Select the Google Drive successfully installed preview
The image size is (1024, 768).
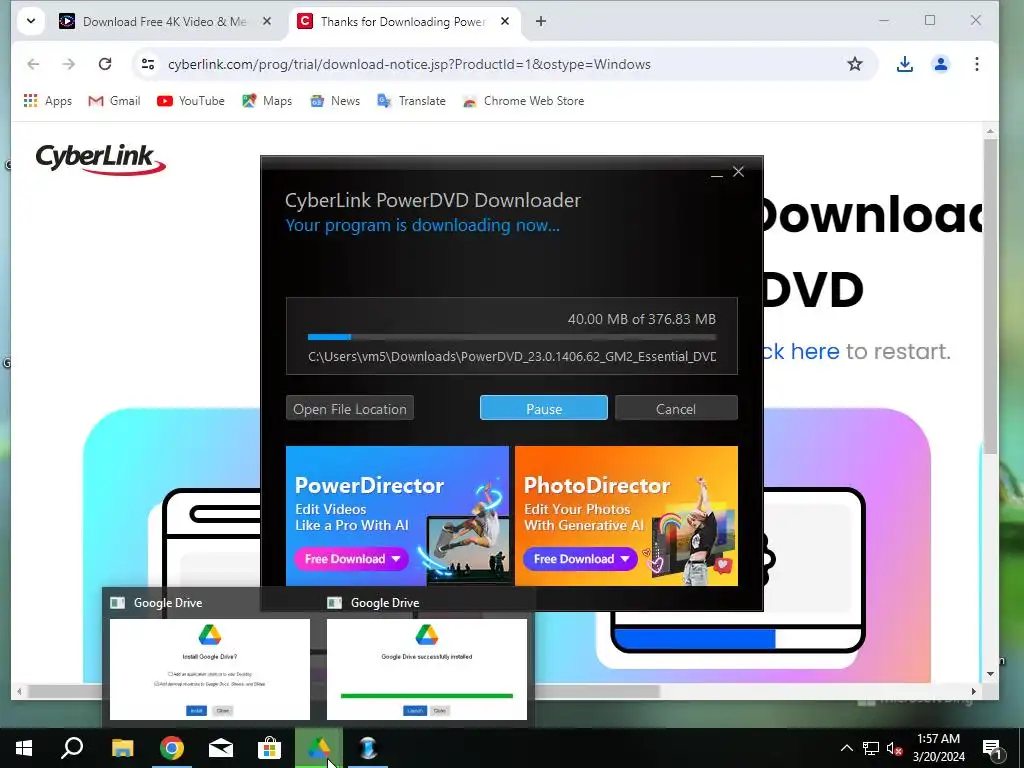click(x=426, y=669)
